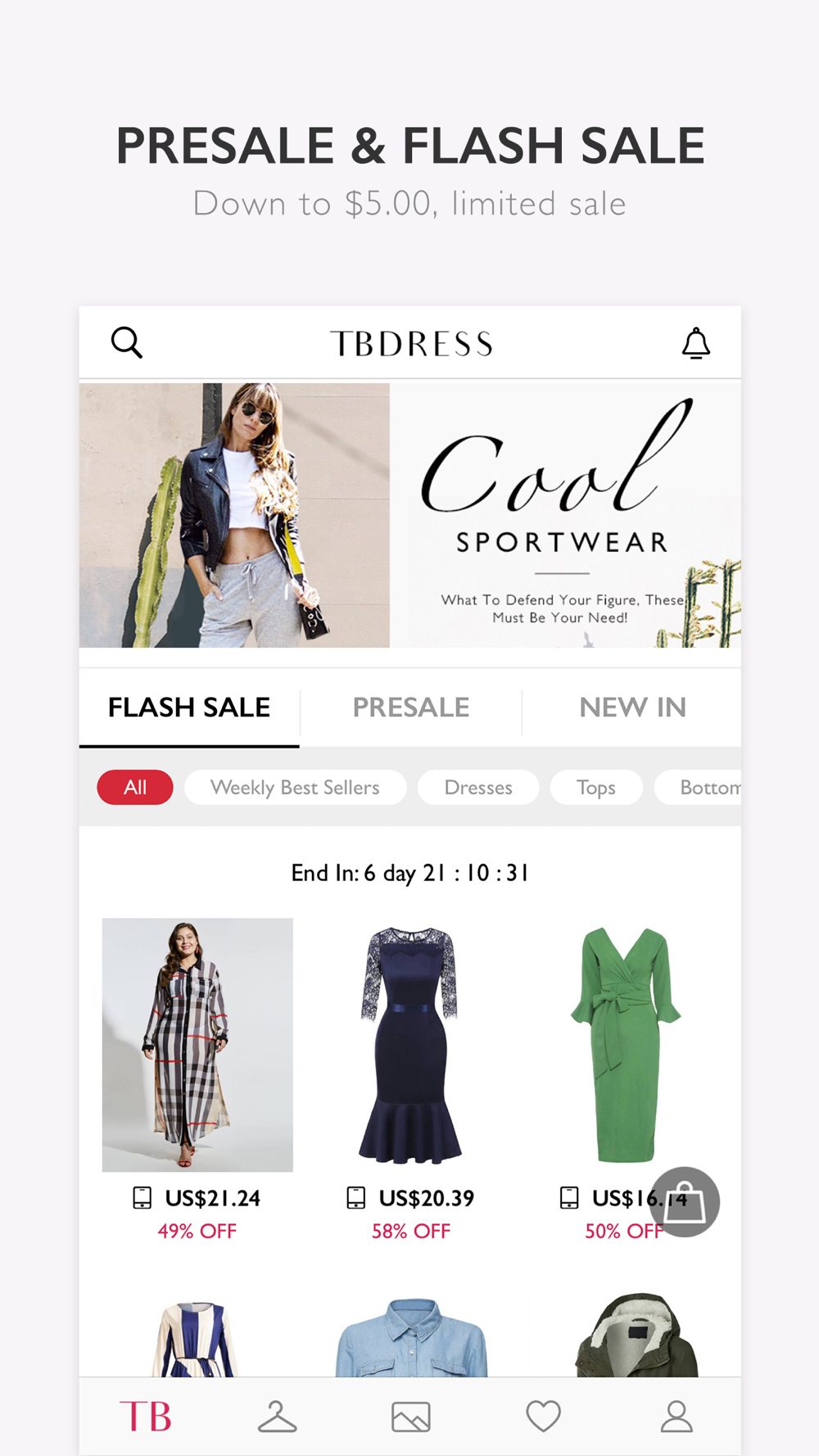Switch to the NEW IN tab
The image size is (819, 1456).
(632, 708)
